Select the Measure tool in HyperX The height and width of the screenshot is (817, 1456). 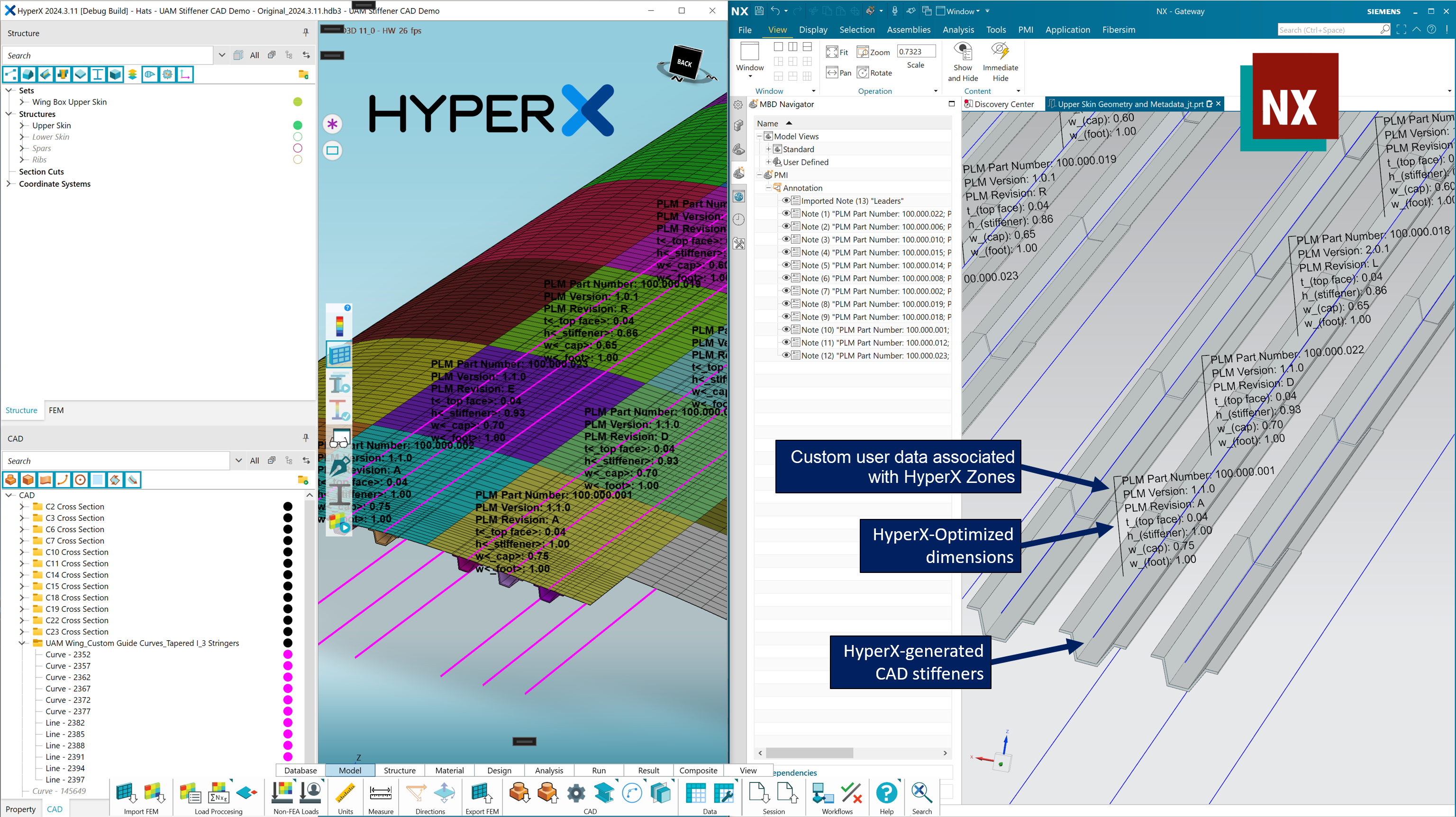381,792
